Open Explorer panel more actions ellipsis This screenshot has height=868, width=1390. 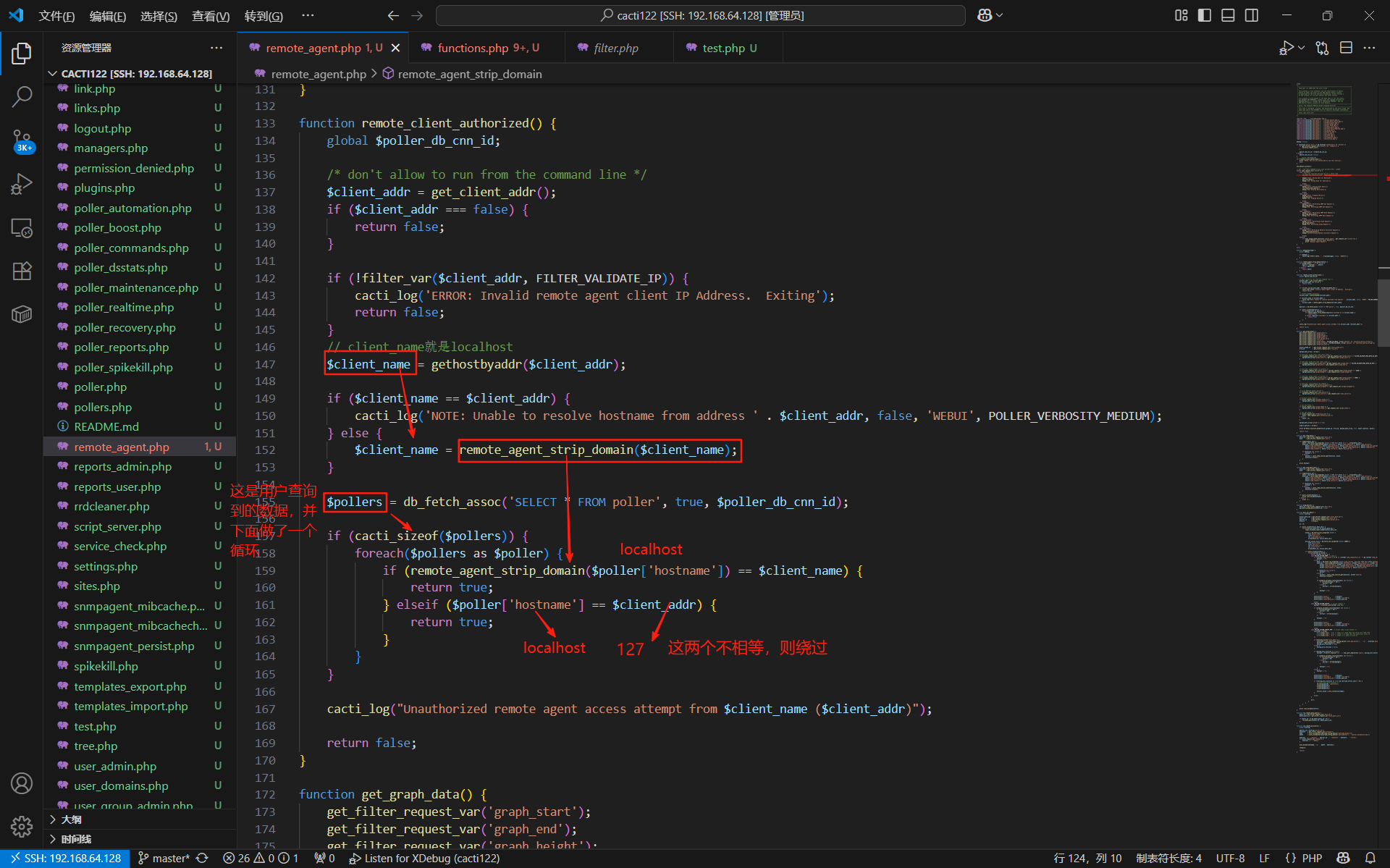pos(216,48)
